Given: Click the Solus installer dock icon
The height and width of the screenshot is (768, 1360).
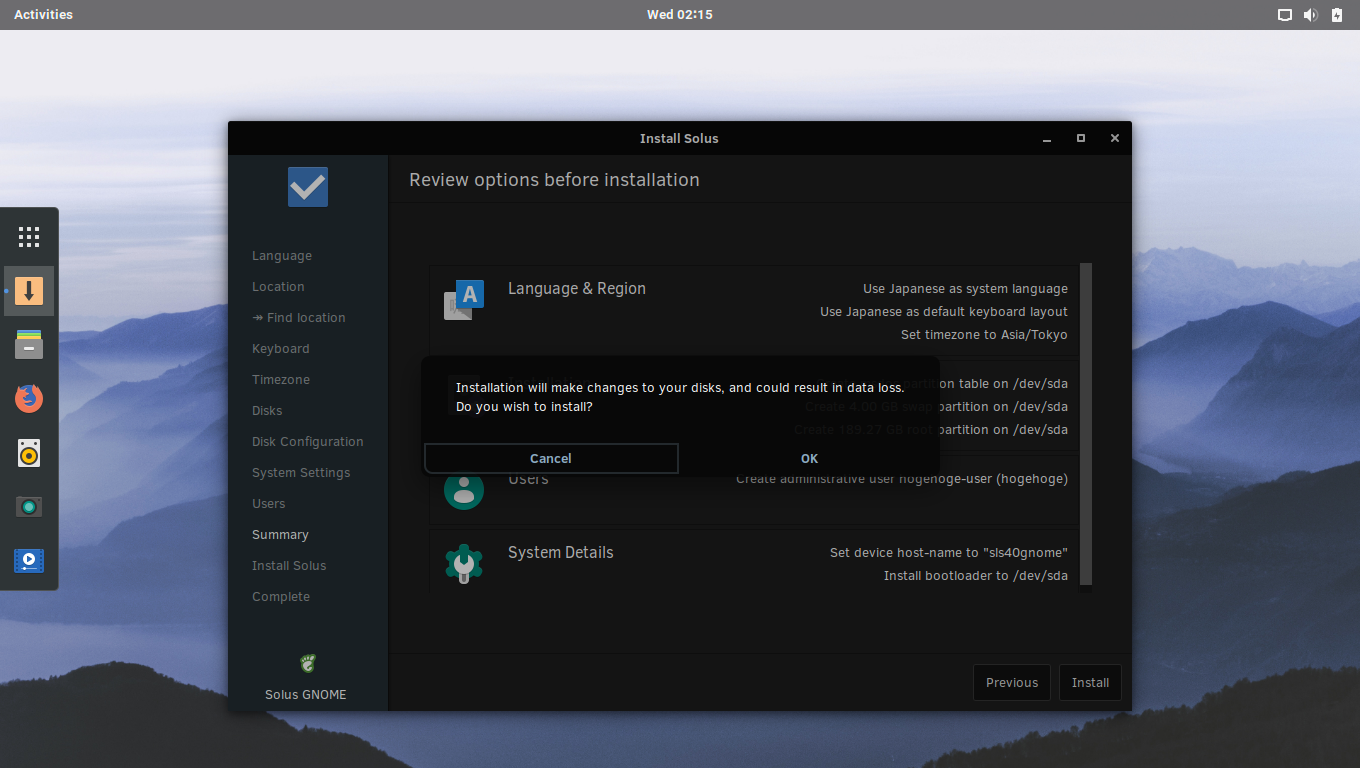Looking at the screenshot, I should (29, 291).
